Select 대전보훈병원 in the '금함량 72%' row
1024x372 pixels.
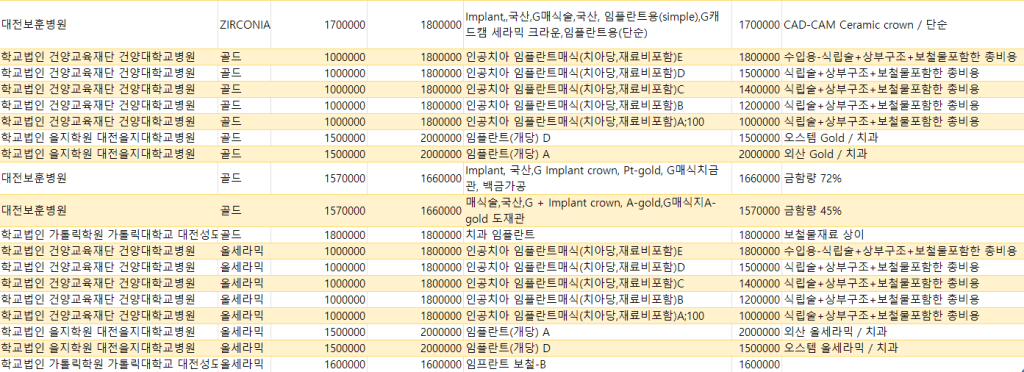pos(109,178)
